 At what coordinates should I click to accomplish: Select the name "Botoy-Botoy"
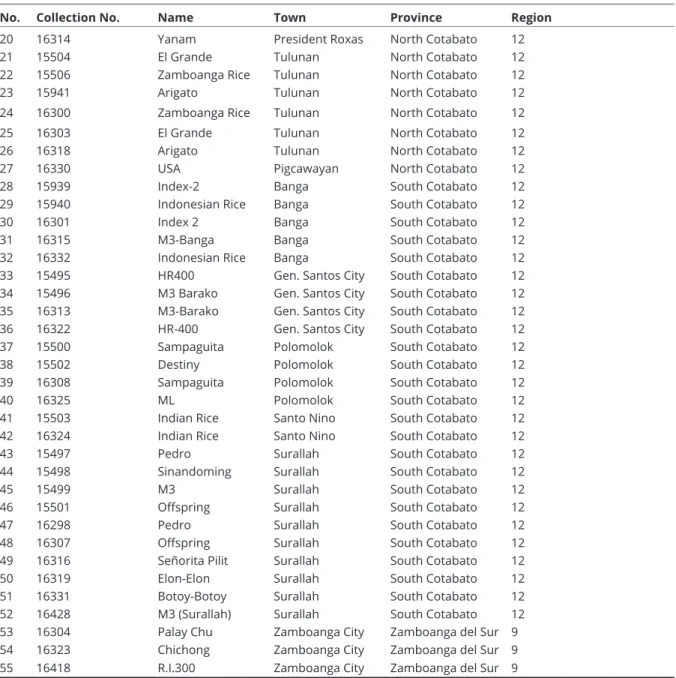tap(192, 596)
